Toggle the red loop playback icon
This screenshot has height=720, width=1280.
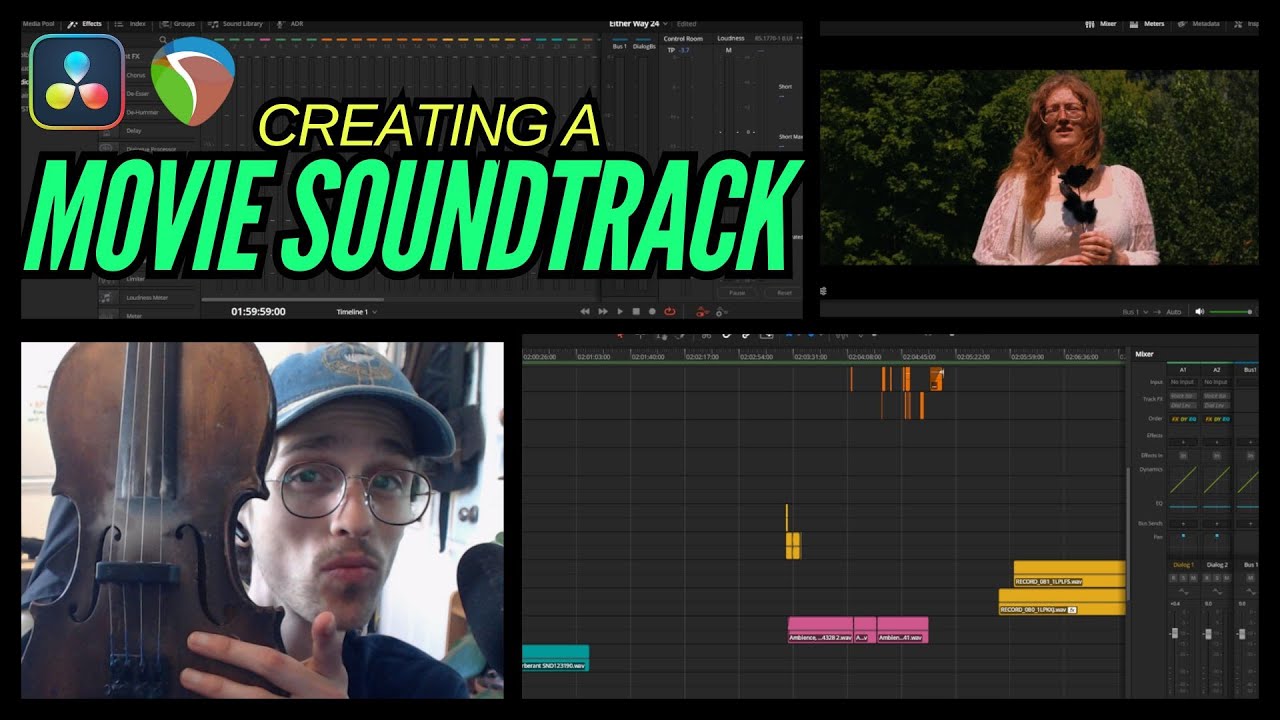tap(669, 311)
